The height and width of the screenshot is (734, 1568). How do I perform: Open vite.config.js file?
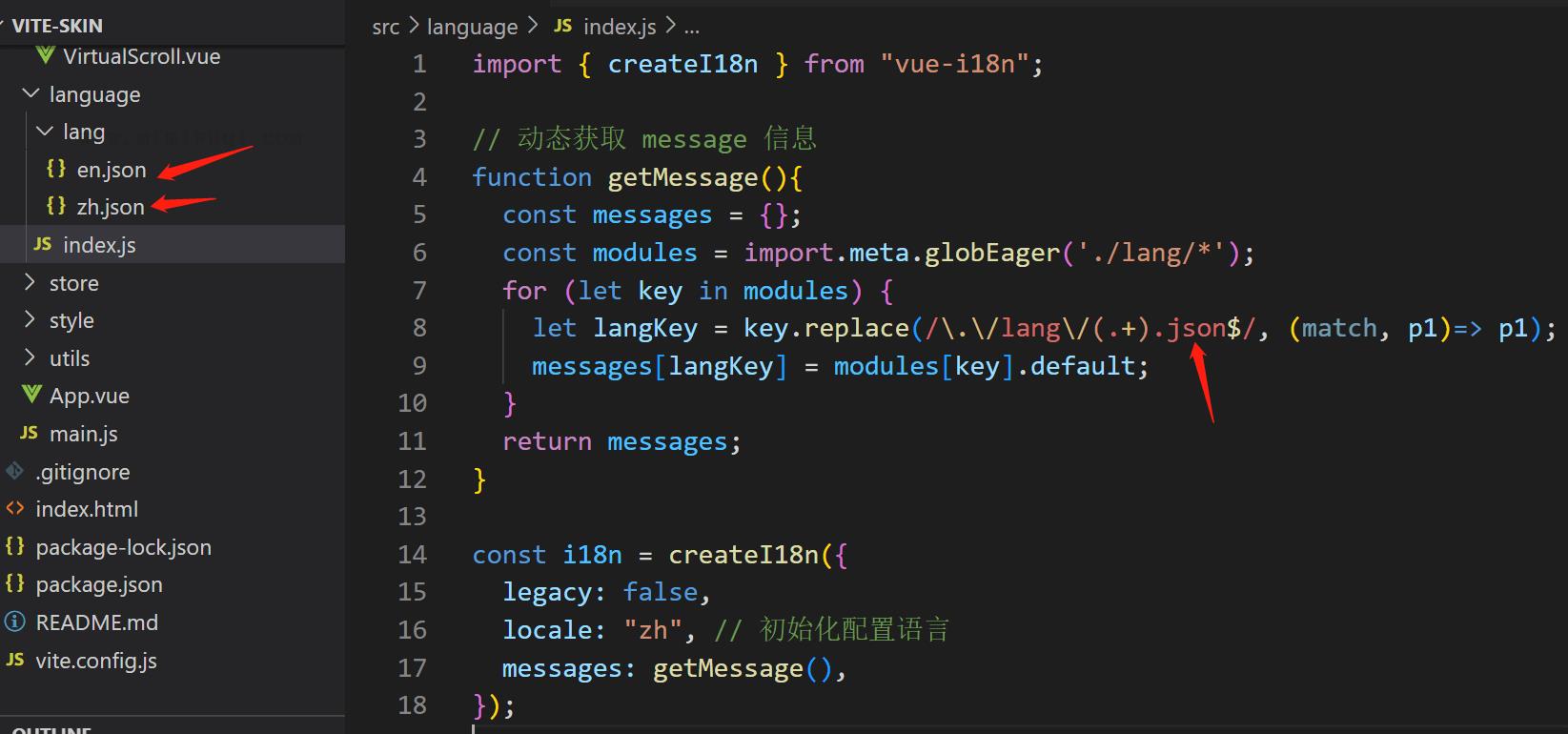click(96, 661)
